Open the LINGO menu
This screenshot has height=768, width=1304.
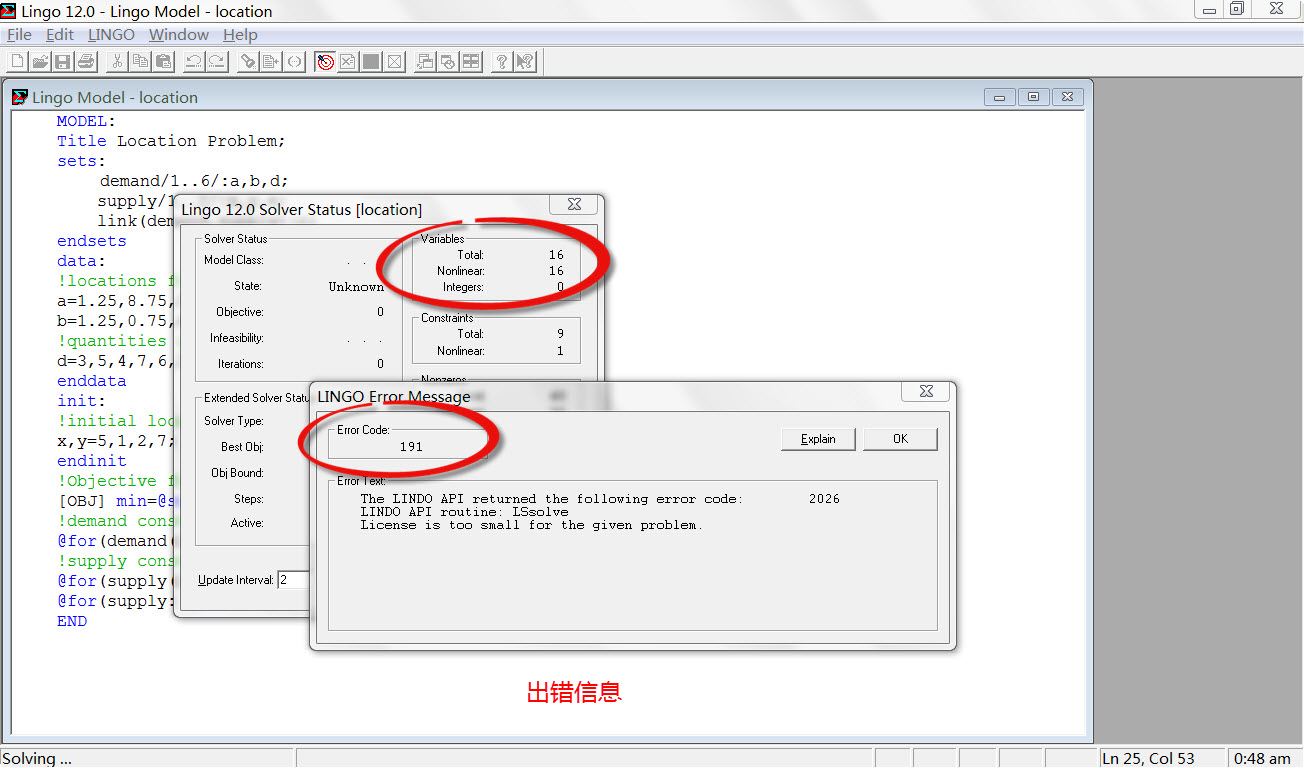pyautogui.click(x=111, y=35)
